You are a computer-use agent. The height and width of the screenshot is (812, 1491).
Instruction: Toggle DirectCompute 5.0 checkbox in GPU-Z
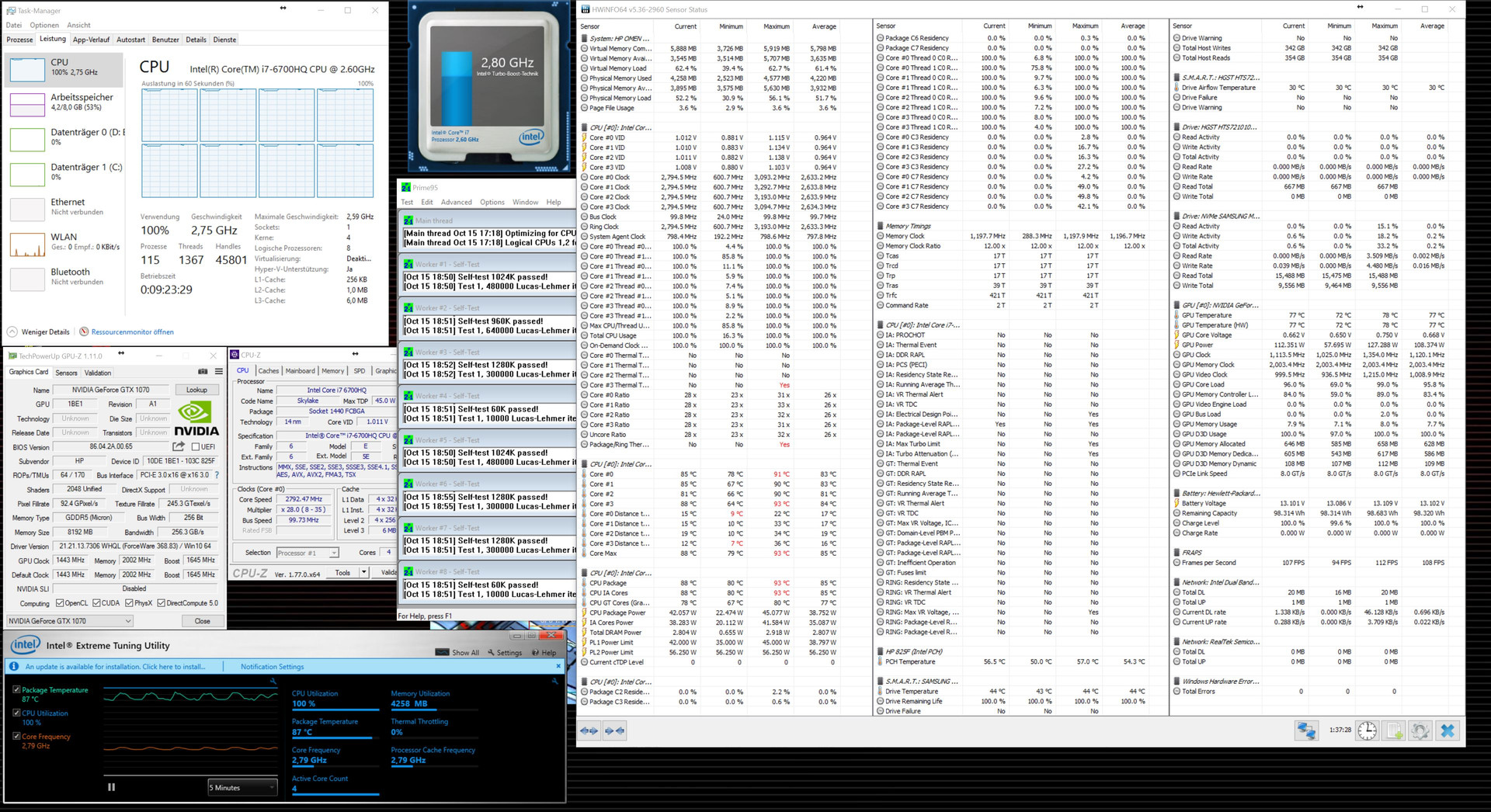(x=161, y=603)
